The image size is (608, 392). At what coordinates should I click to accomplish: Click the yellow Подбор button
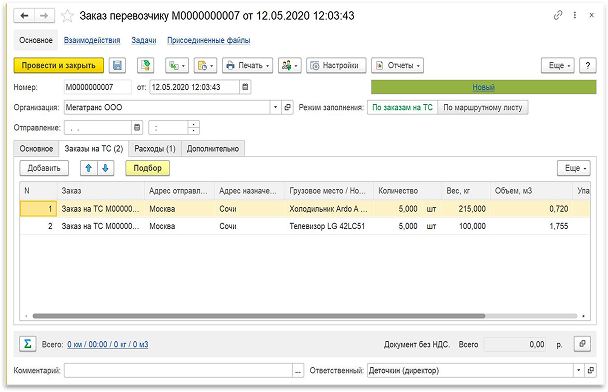coord(147,168)
